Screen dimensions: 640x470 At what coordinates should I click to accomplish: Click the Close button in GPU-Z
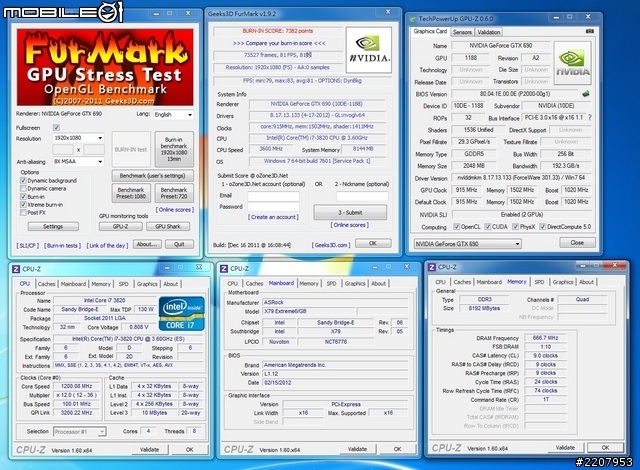pyautogui.click(x=577, y=243)
